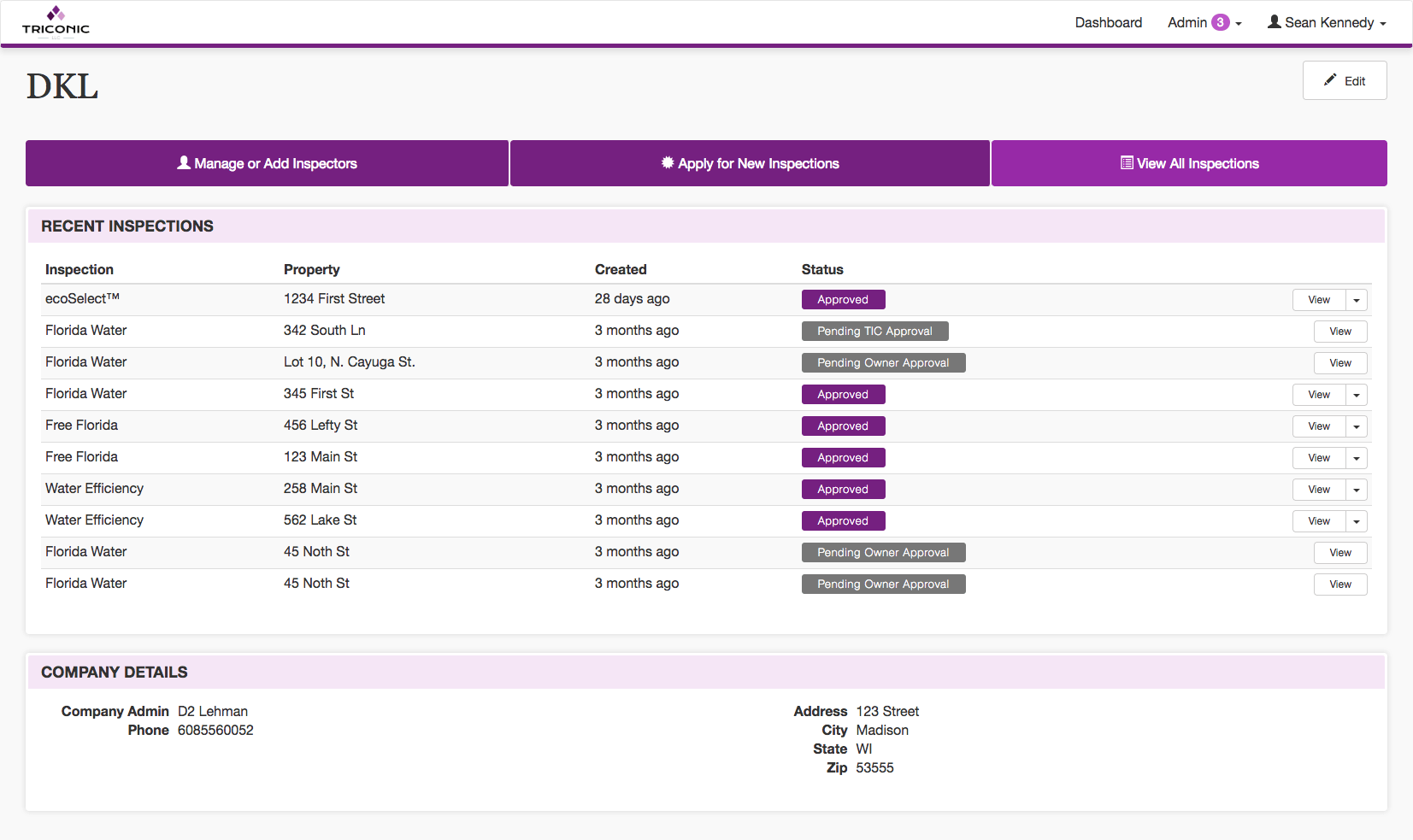This screenshot has width=1413, height=840.
Task: Click the '28 days ago' created value
Action: (632, 298)
